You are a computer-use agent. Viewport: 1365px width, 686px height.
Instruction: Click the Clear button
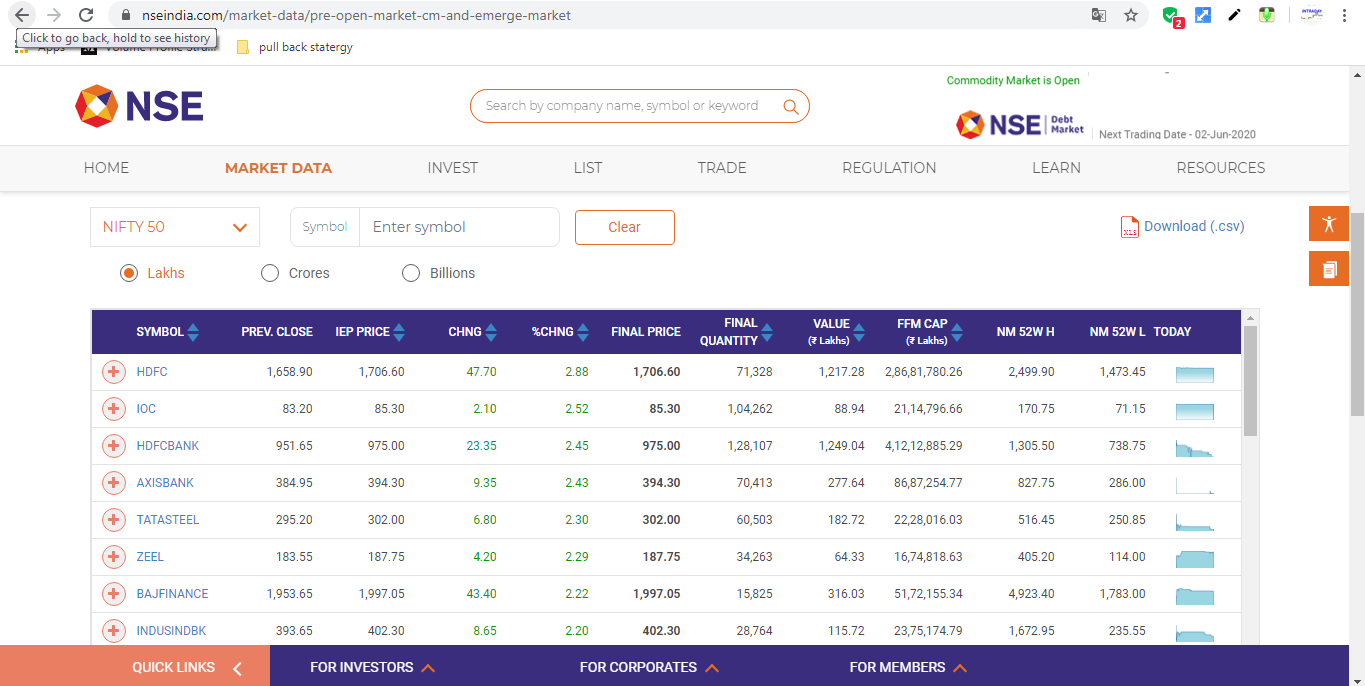click(624, 227)
